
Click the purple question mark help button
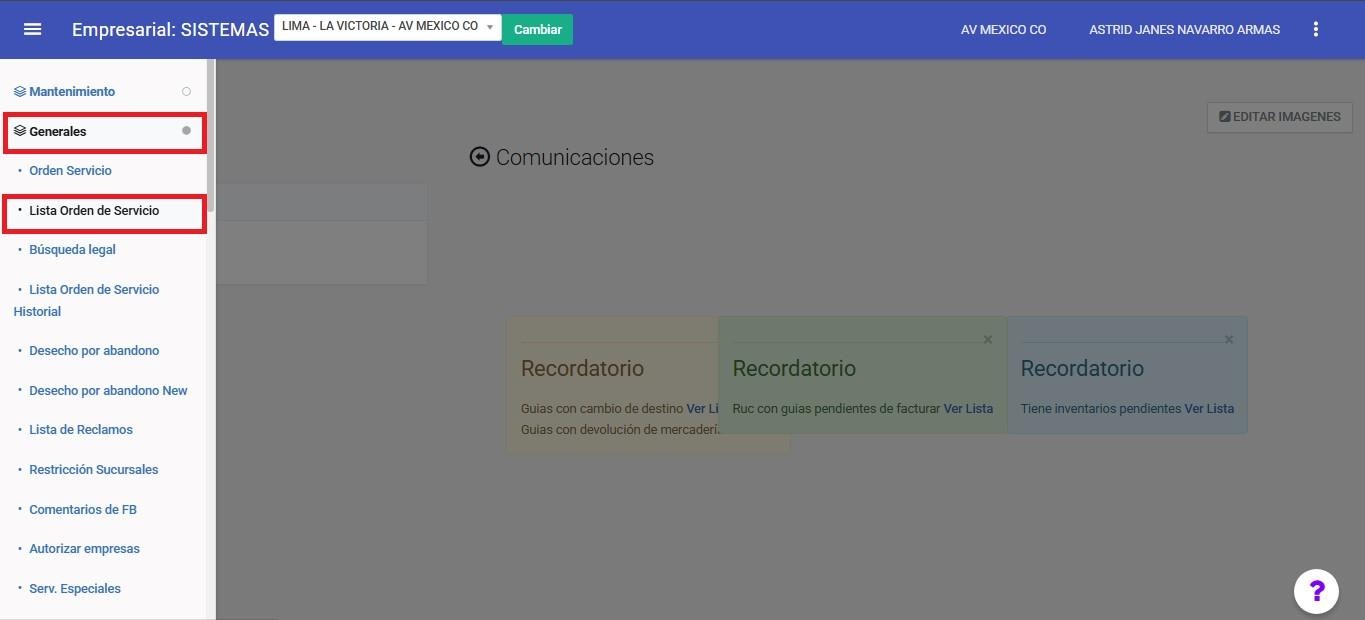pos(1315,590)
